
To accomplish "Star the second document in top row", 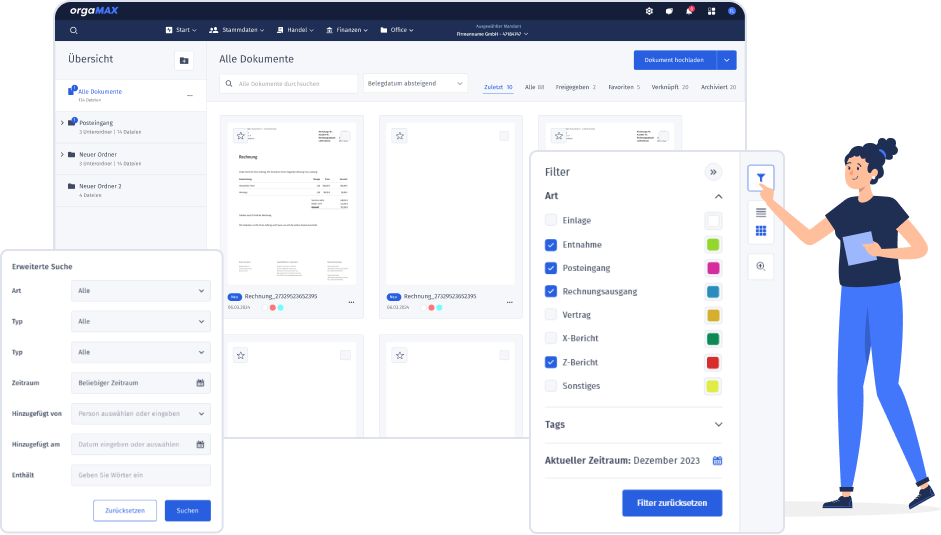I will [400, 136].
